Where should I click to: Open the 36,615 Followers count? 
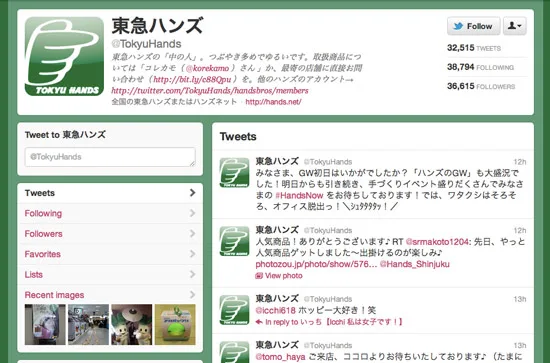481,86
